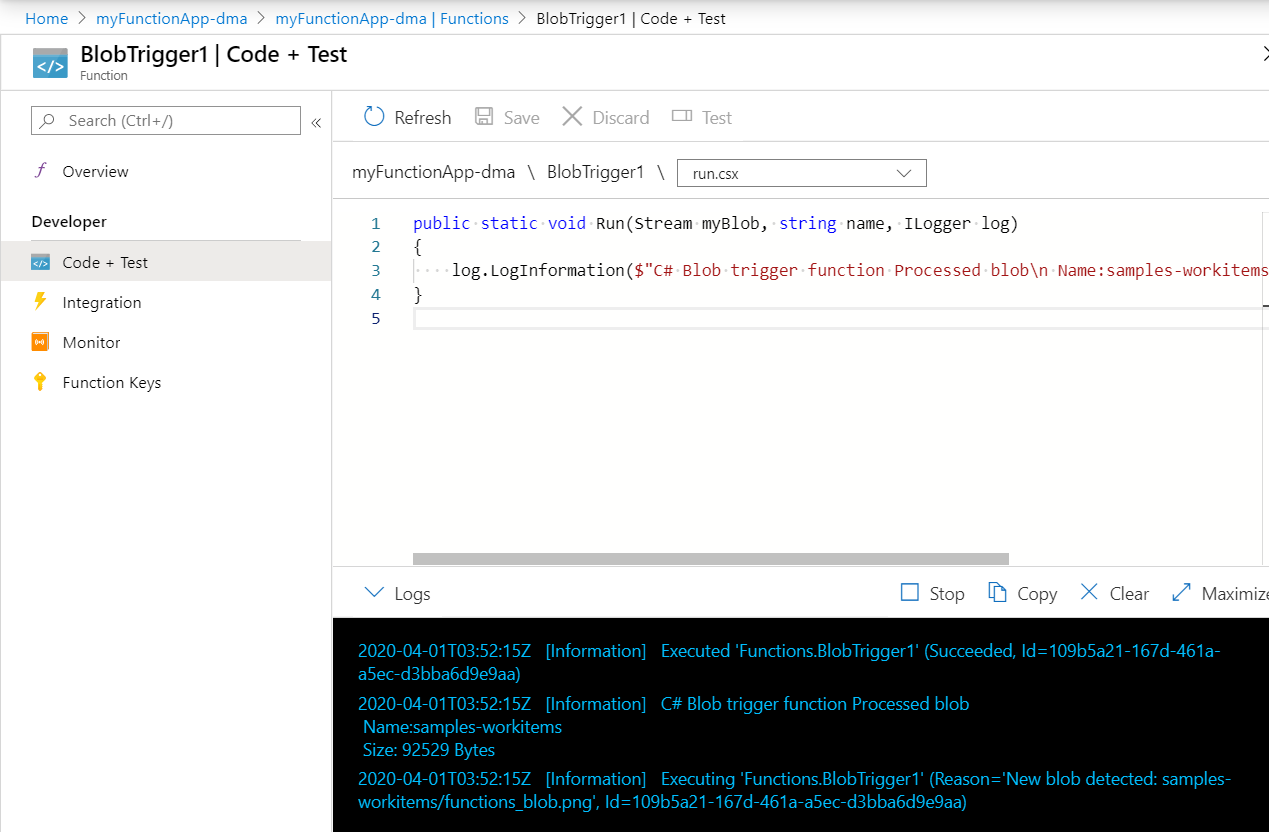Click the Copy logs icon
1269x832 pixels.
point(997,593)
